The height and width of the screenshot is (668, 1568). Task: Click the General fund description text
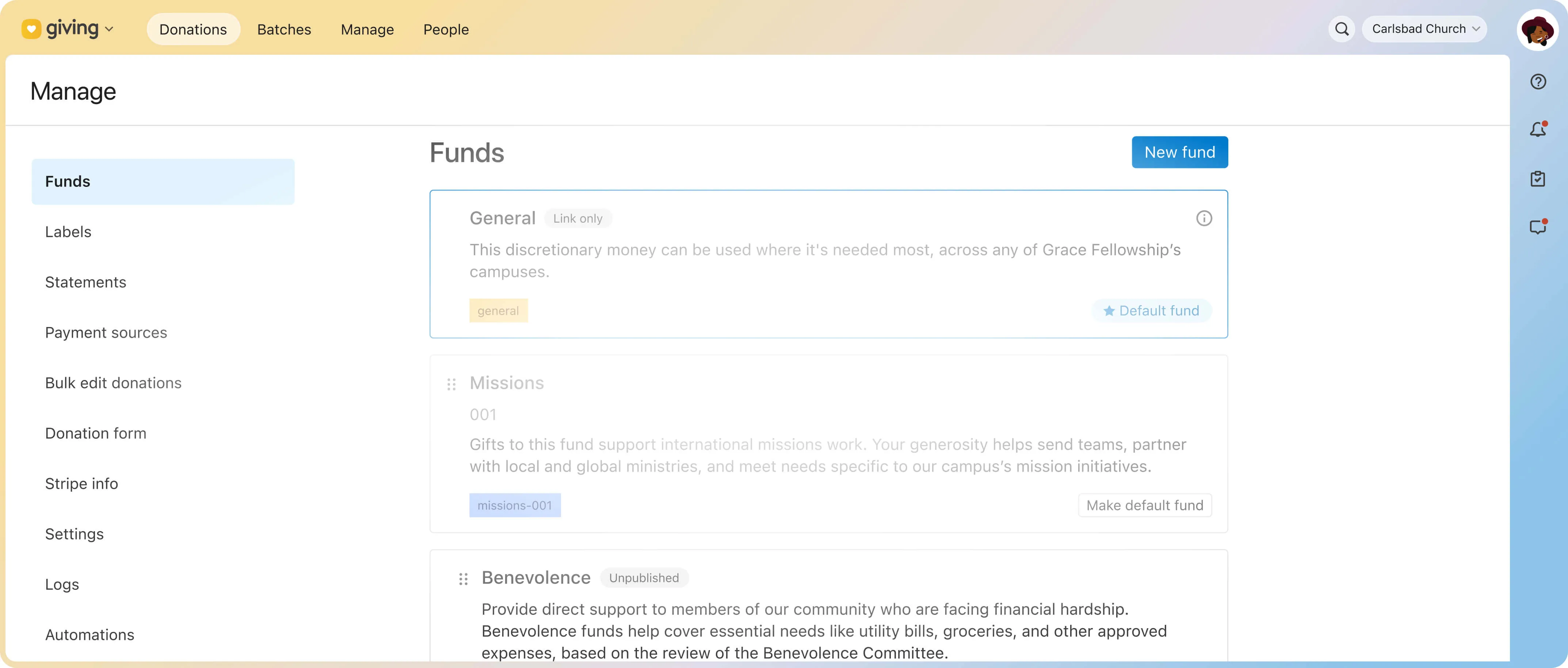click(825, 260)
